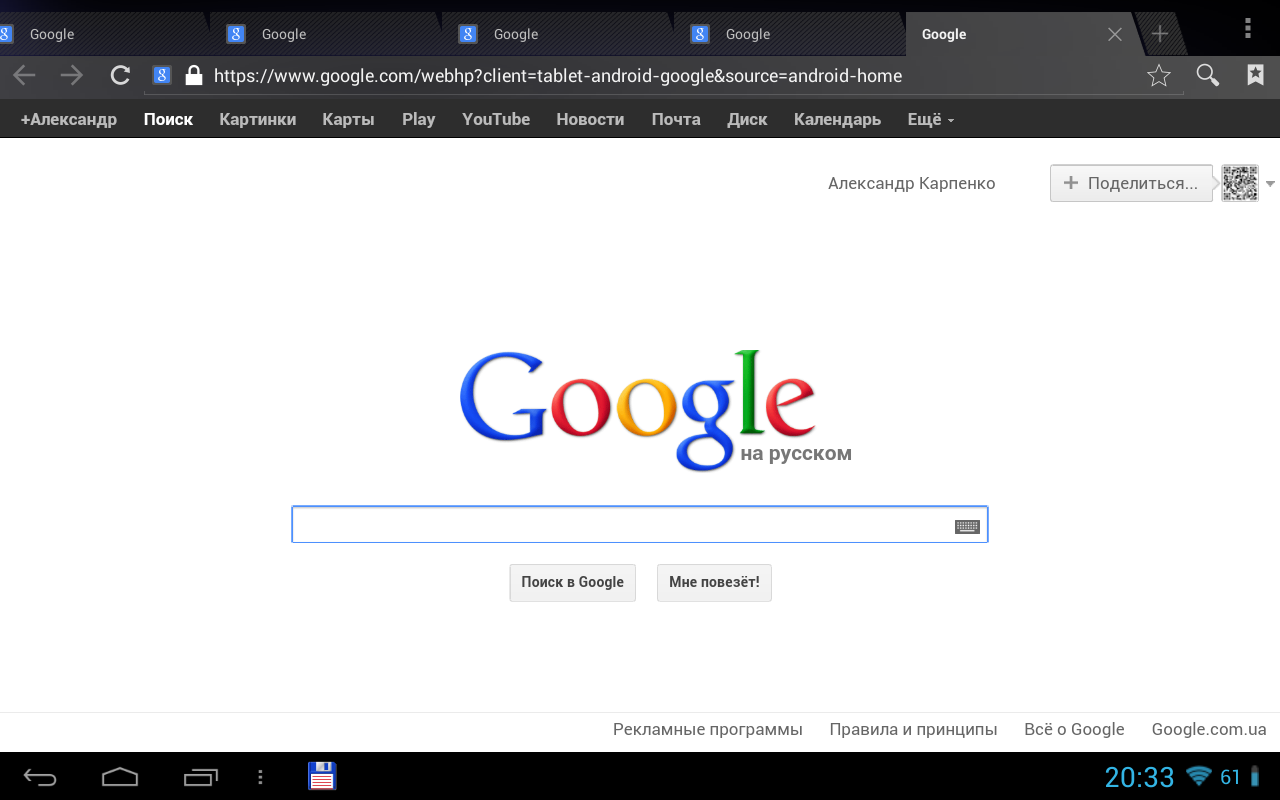Reload the current page
Screen dimensions: 1280x800
120,75
